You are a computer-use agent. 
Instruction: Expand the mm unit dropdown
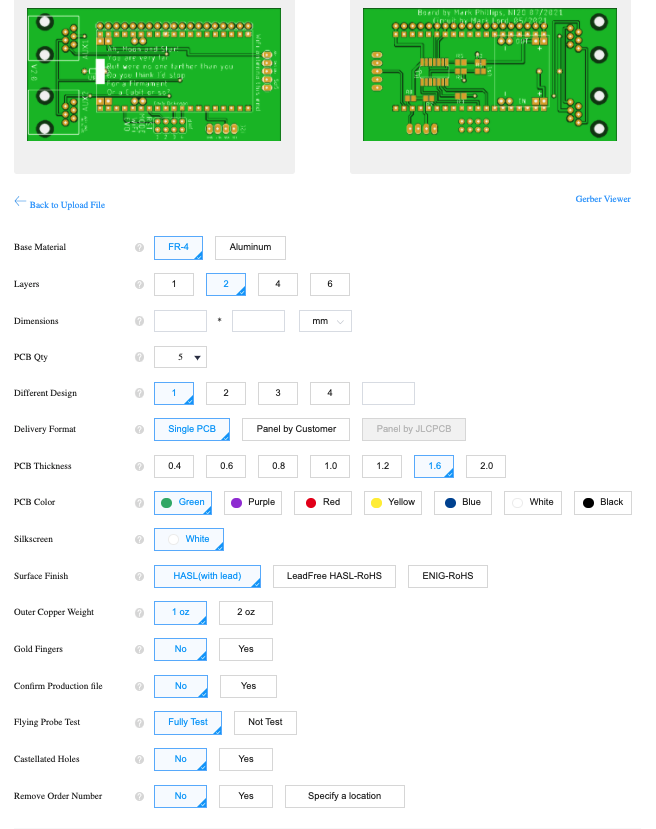coord(326,321)
